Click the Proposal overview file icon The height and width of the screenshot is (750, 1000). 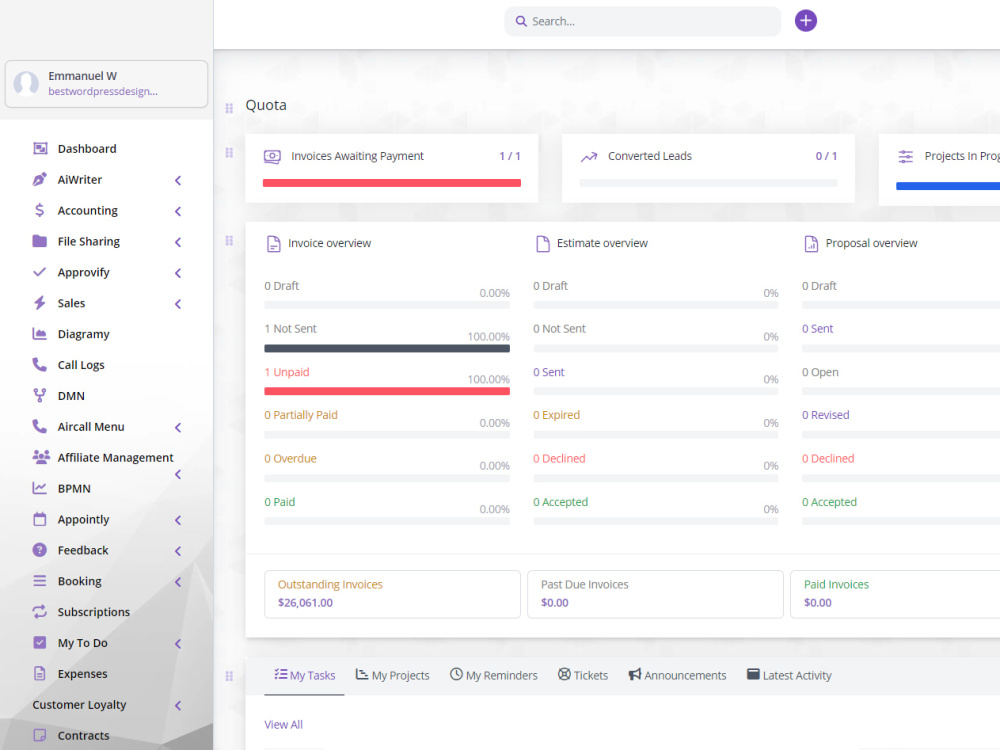pos(811,244)
